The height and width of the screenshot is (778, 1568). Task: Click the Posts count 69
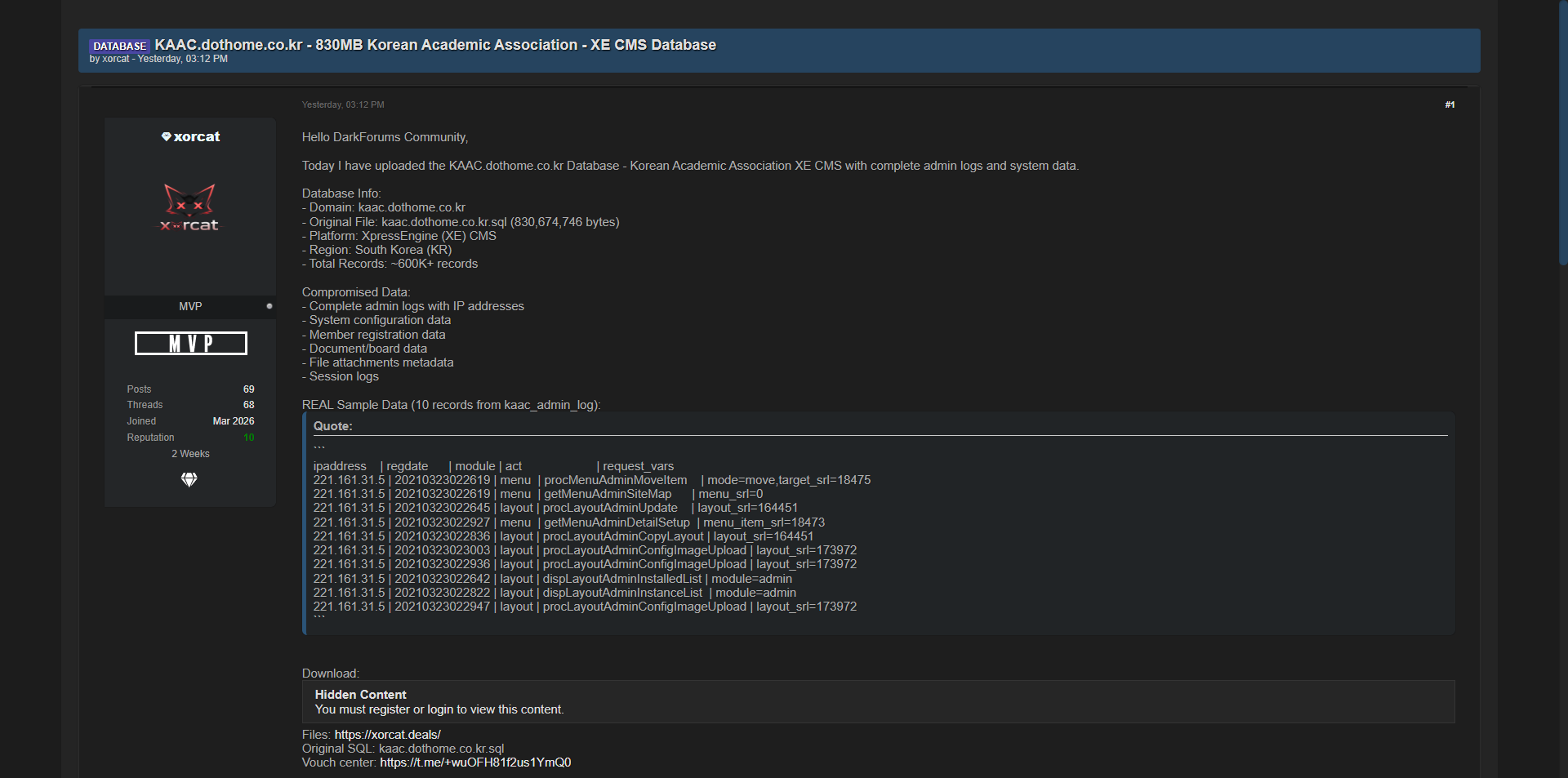coord(248,389)
